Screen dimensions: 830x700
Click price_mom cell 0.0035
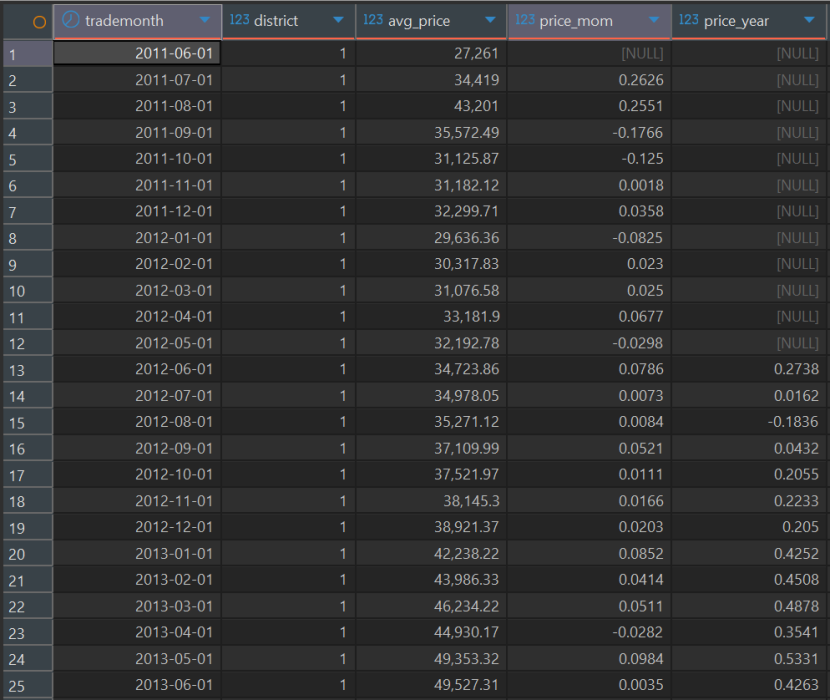589,685
